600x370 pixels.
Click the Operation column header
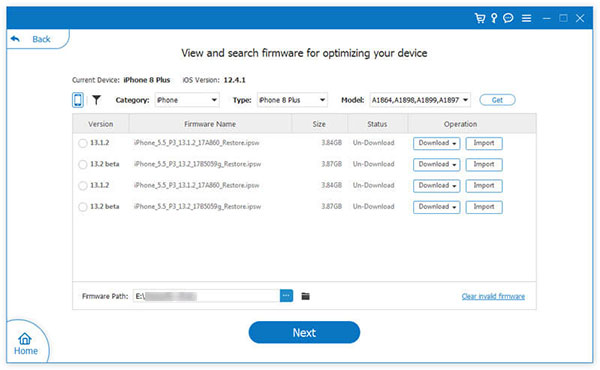point(460,124)
